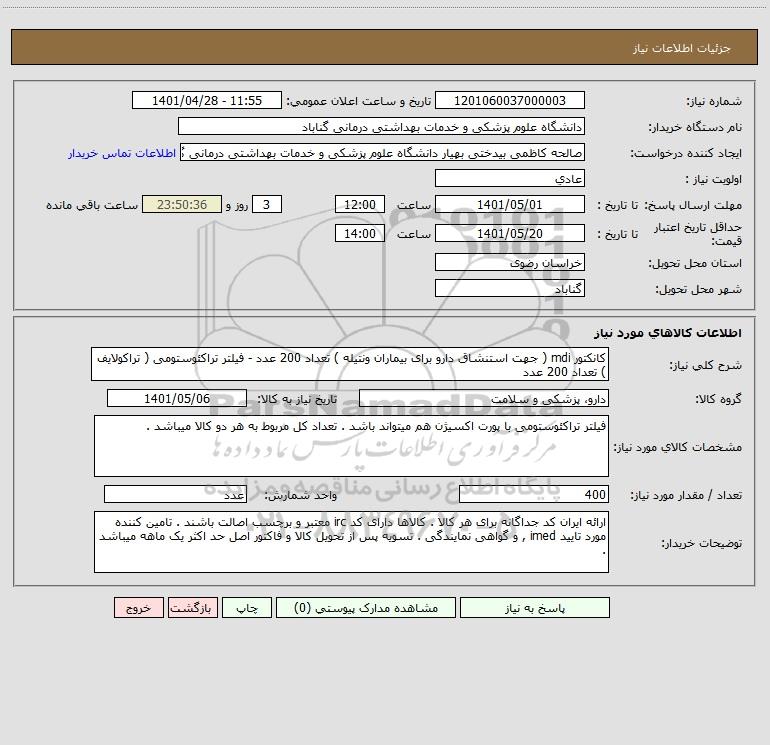Viewport: 770px width, 745px height.
Task: Click the buyer notes text area about ایران کد
Action: point(351,542)
